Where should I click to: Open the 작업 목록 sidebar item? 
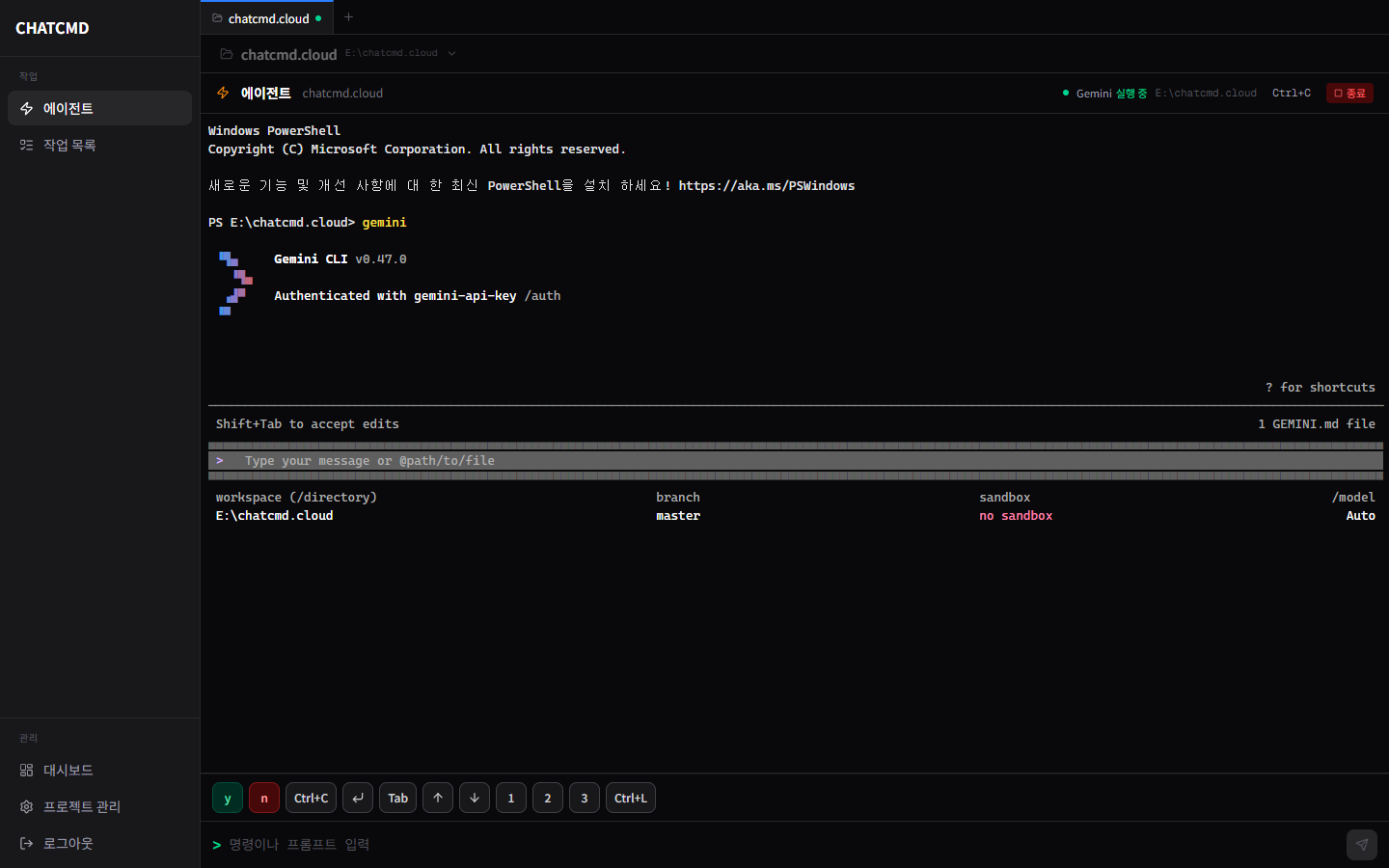point(99,145)
